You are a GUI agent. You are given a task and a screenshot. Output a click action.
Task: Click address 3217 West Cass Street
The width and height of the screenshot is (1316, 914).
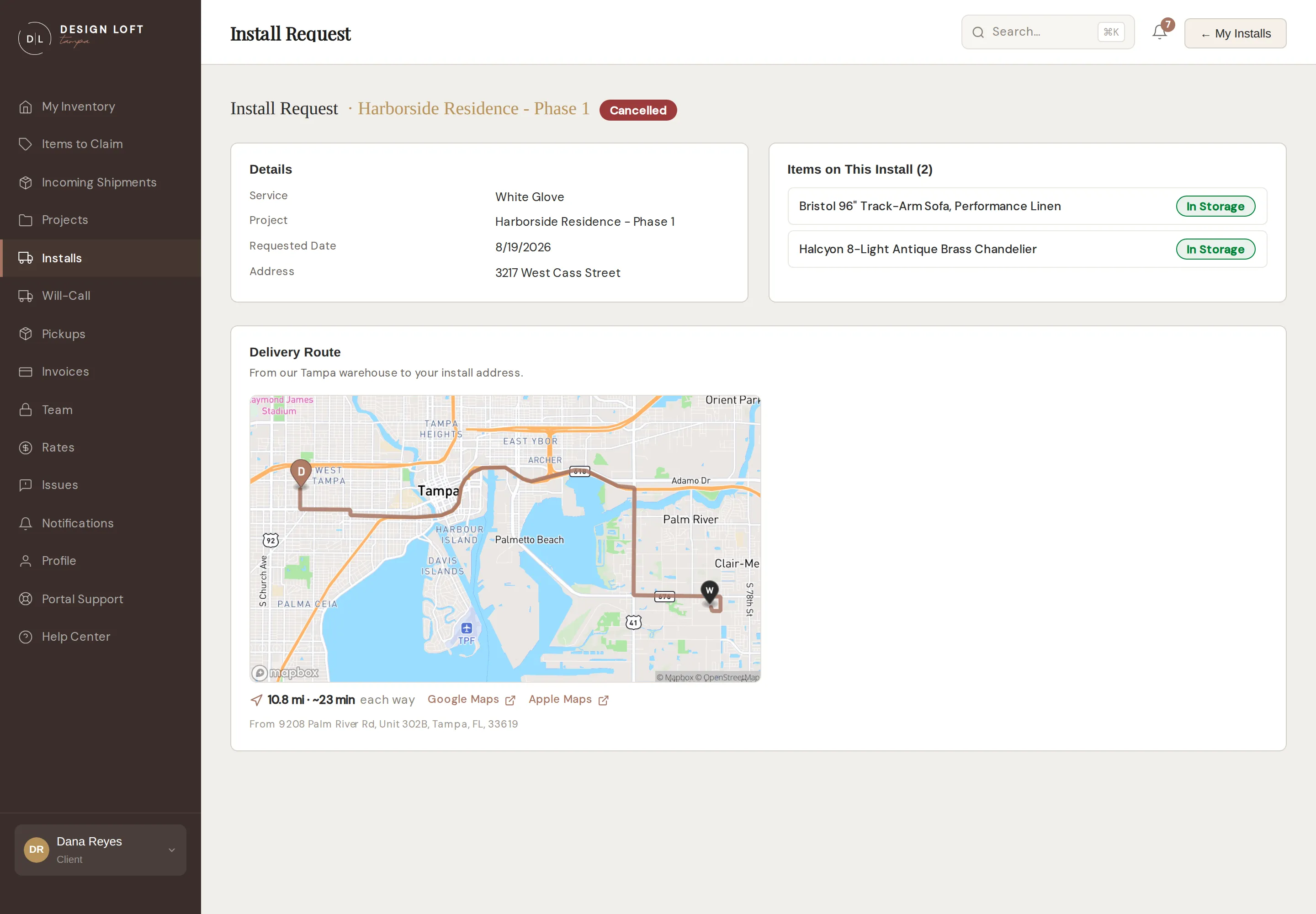point(557,272)
